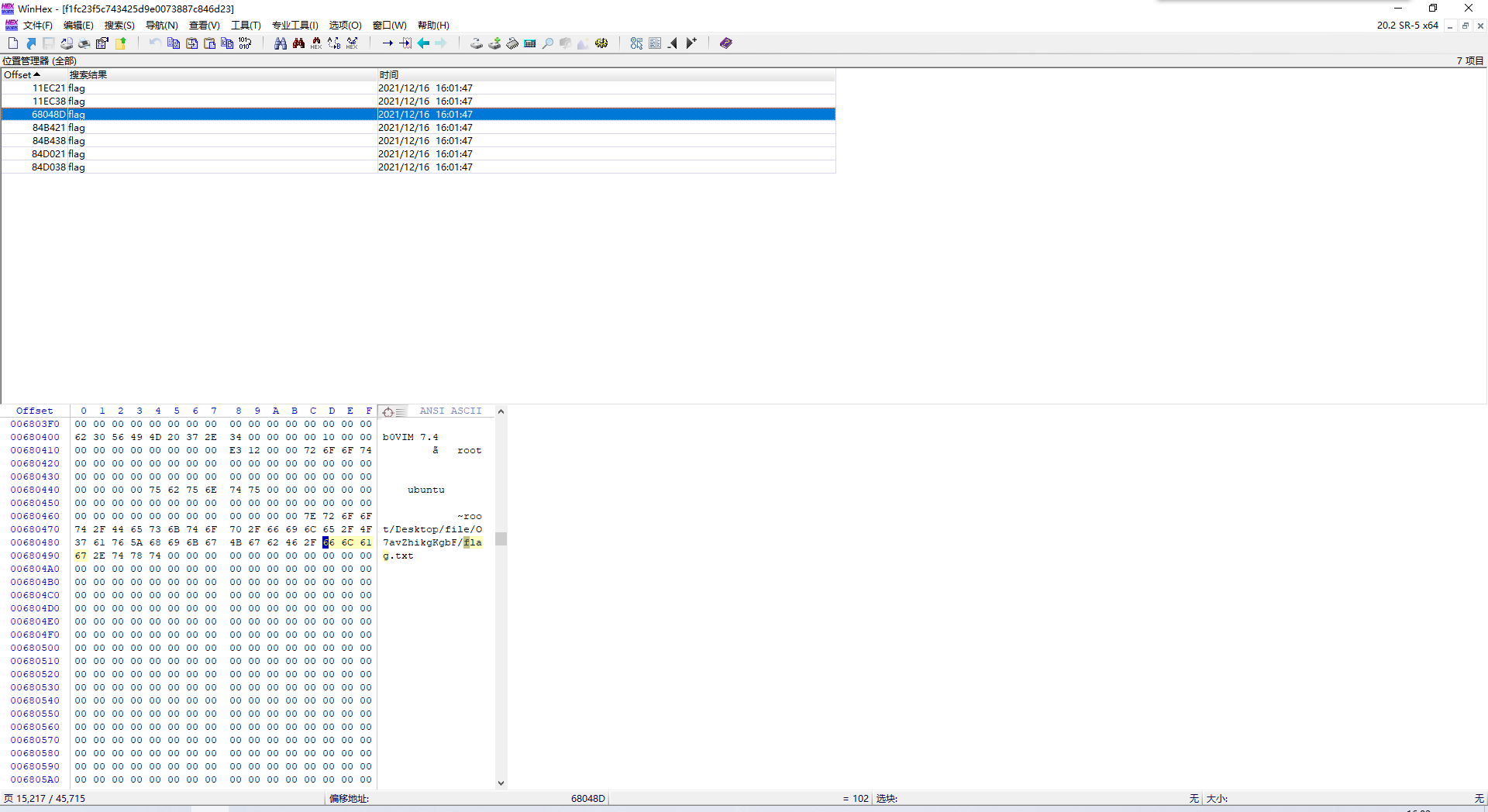Select the search result at offset 84D021
The width and height of the screenshot is (1488, 812).
tap(418, 154)
